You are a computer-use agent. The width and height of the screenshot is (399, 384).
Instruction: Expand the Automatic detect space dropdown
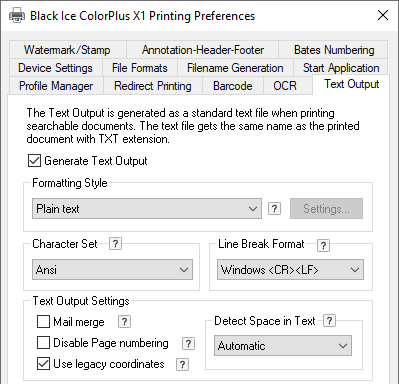pyautogui.click(x=283, y=346)
